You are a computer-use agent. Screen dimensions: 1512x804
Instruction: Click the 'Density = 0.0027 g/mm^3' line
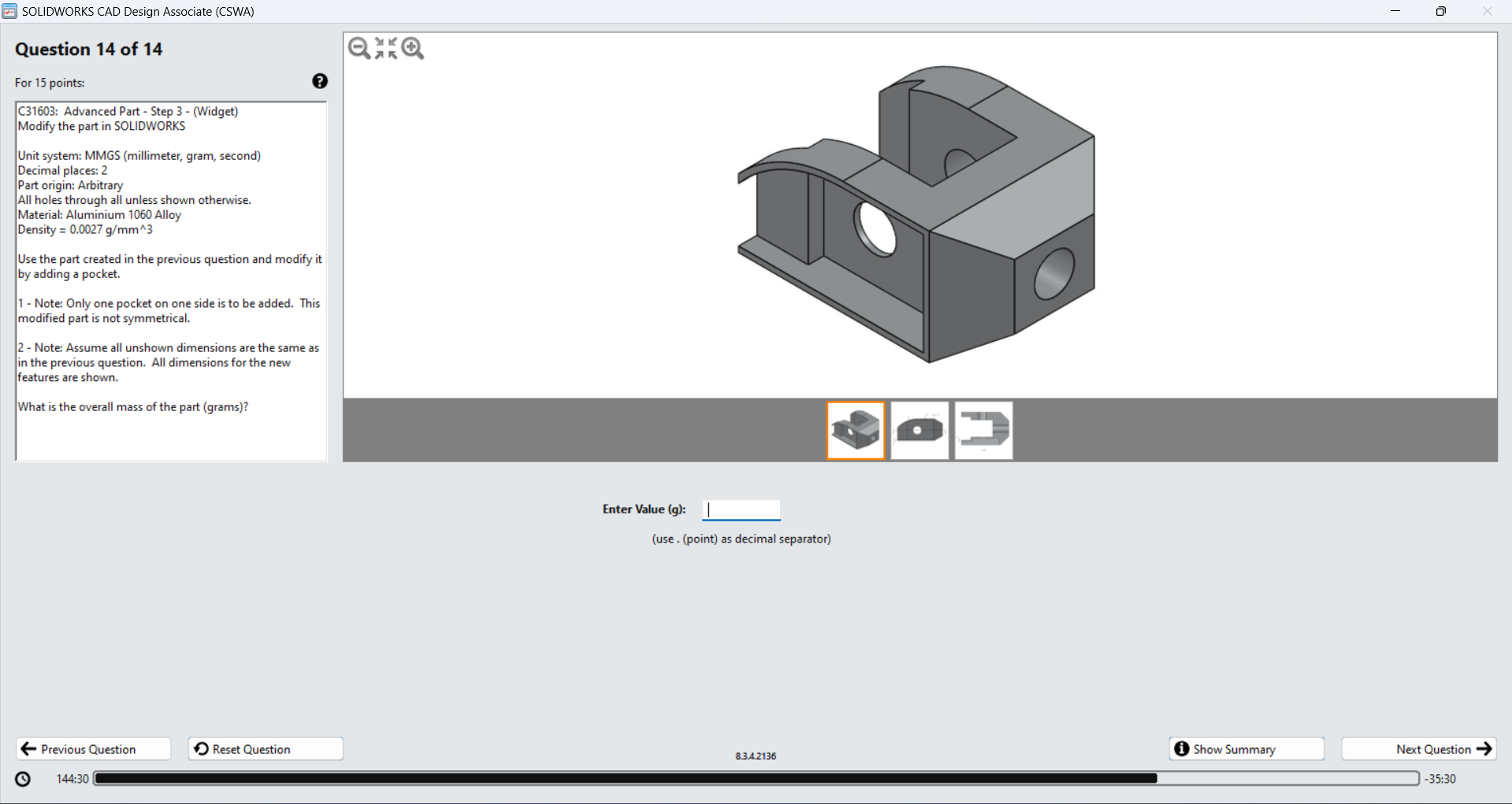85,229
